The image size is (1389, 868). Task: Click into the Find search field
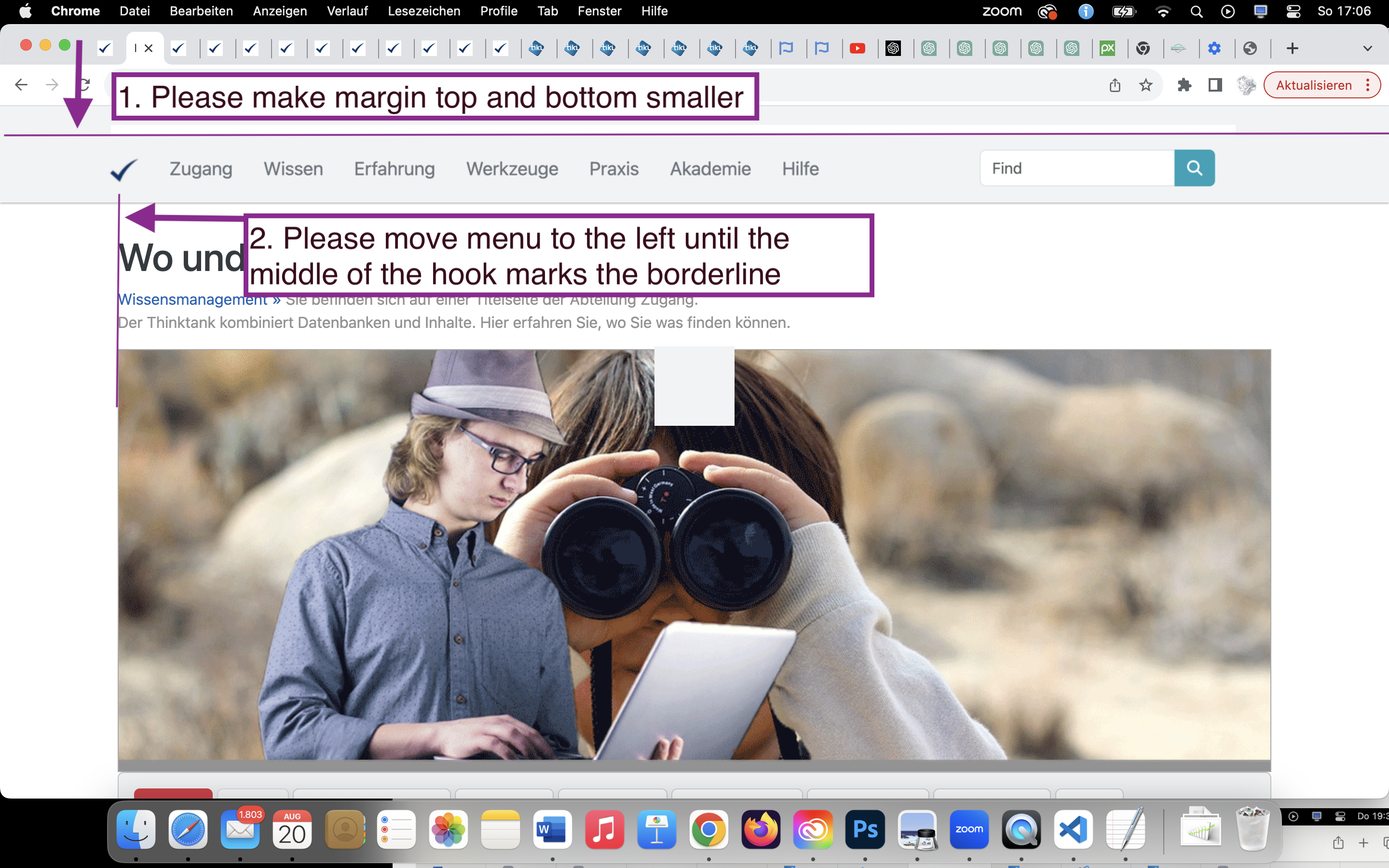[1077, 168]
